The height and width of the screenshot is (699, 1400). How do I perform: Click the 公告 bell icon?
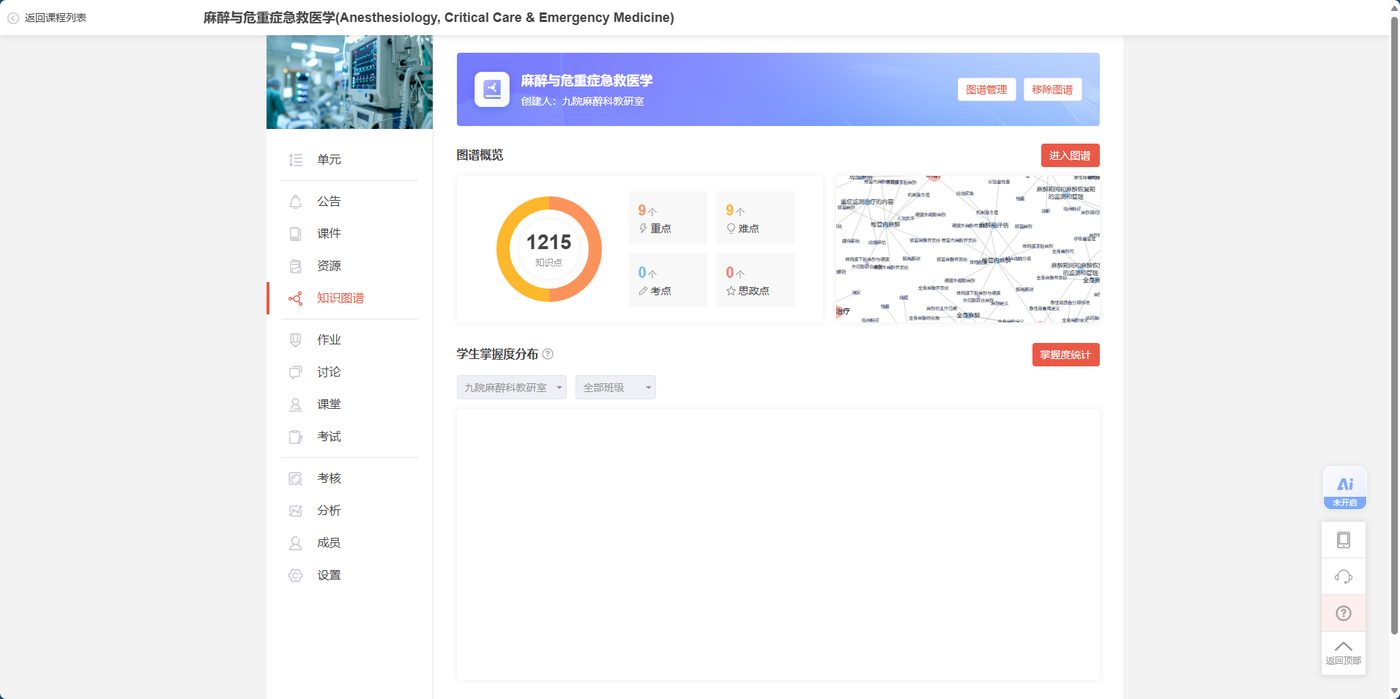point(295,202)
